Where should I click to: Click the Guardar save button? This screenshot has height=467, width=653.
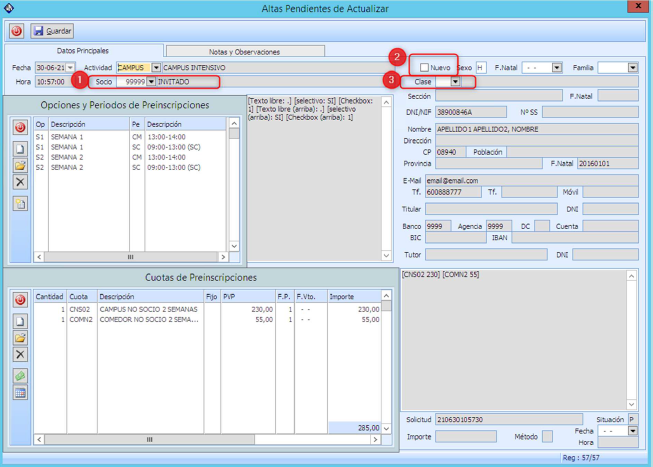52,31
